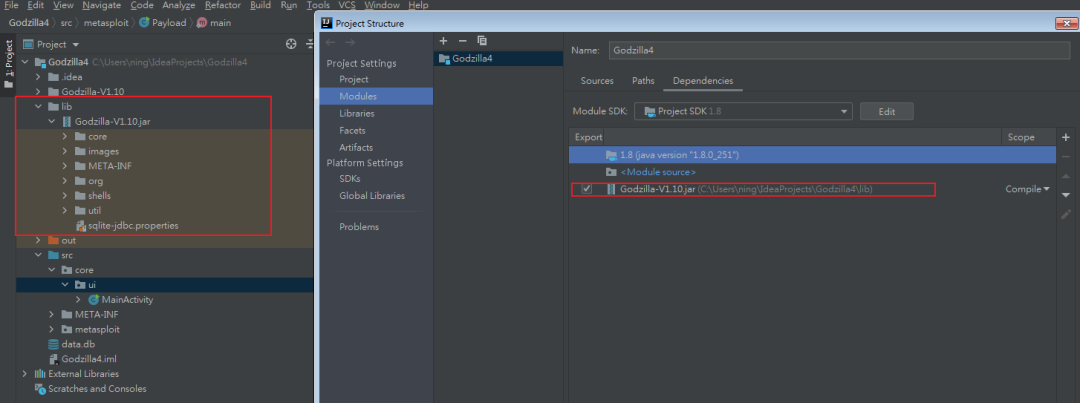Viewport: 1080px width, 403px height.
Task: Open the Refactor menu
Action: pos(223,5)
